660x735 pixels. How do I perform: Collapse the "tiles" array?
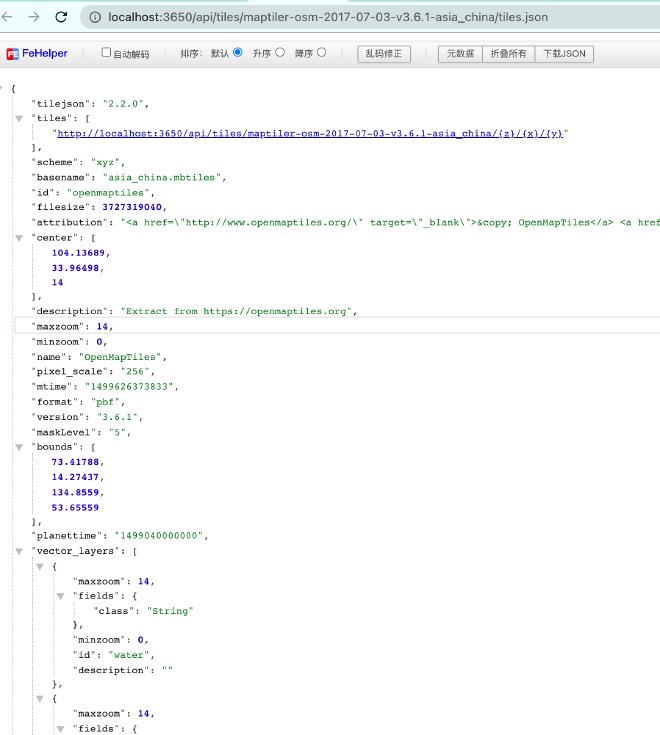coord(19,119)
